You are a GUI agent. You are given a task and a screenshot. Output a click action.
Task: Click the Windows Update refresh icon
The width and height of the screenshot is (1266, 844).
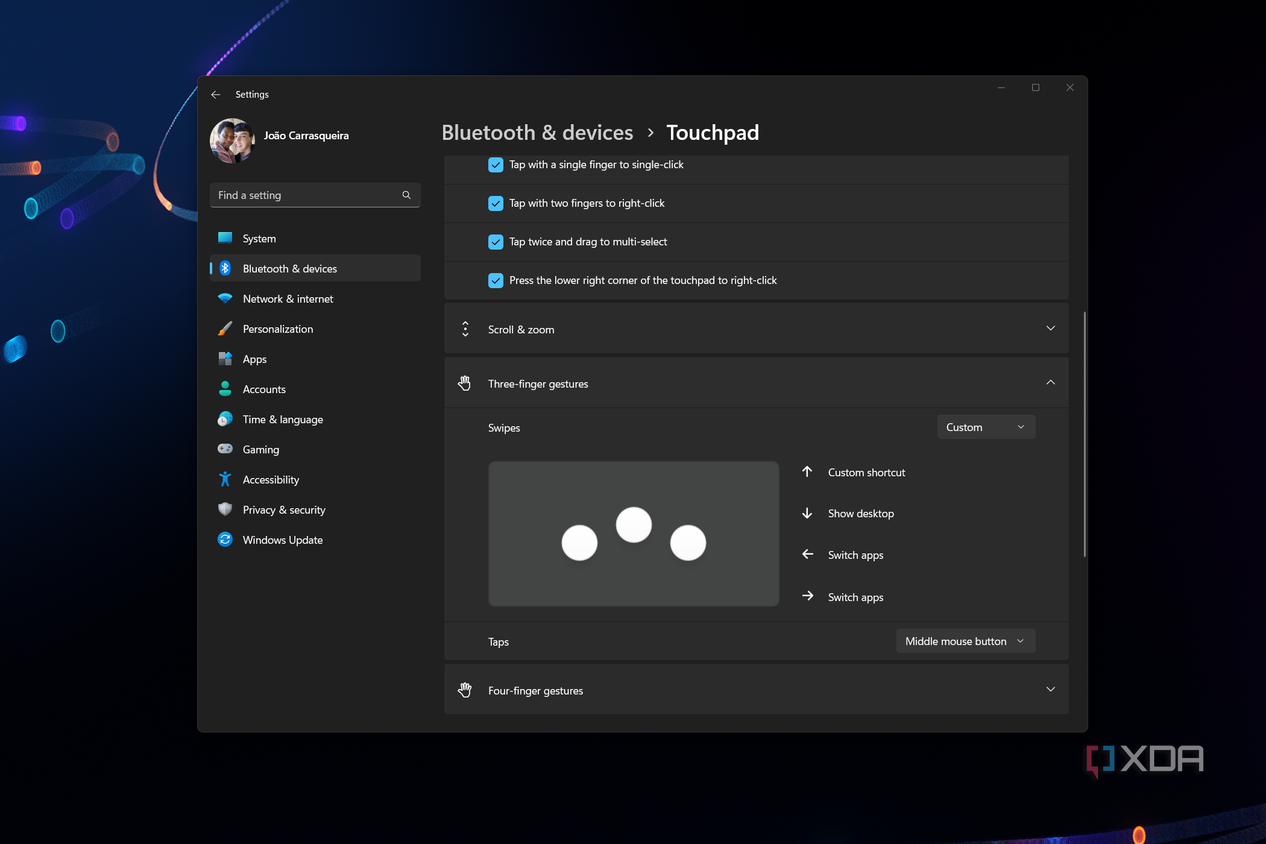click(x=225, y=539)
